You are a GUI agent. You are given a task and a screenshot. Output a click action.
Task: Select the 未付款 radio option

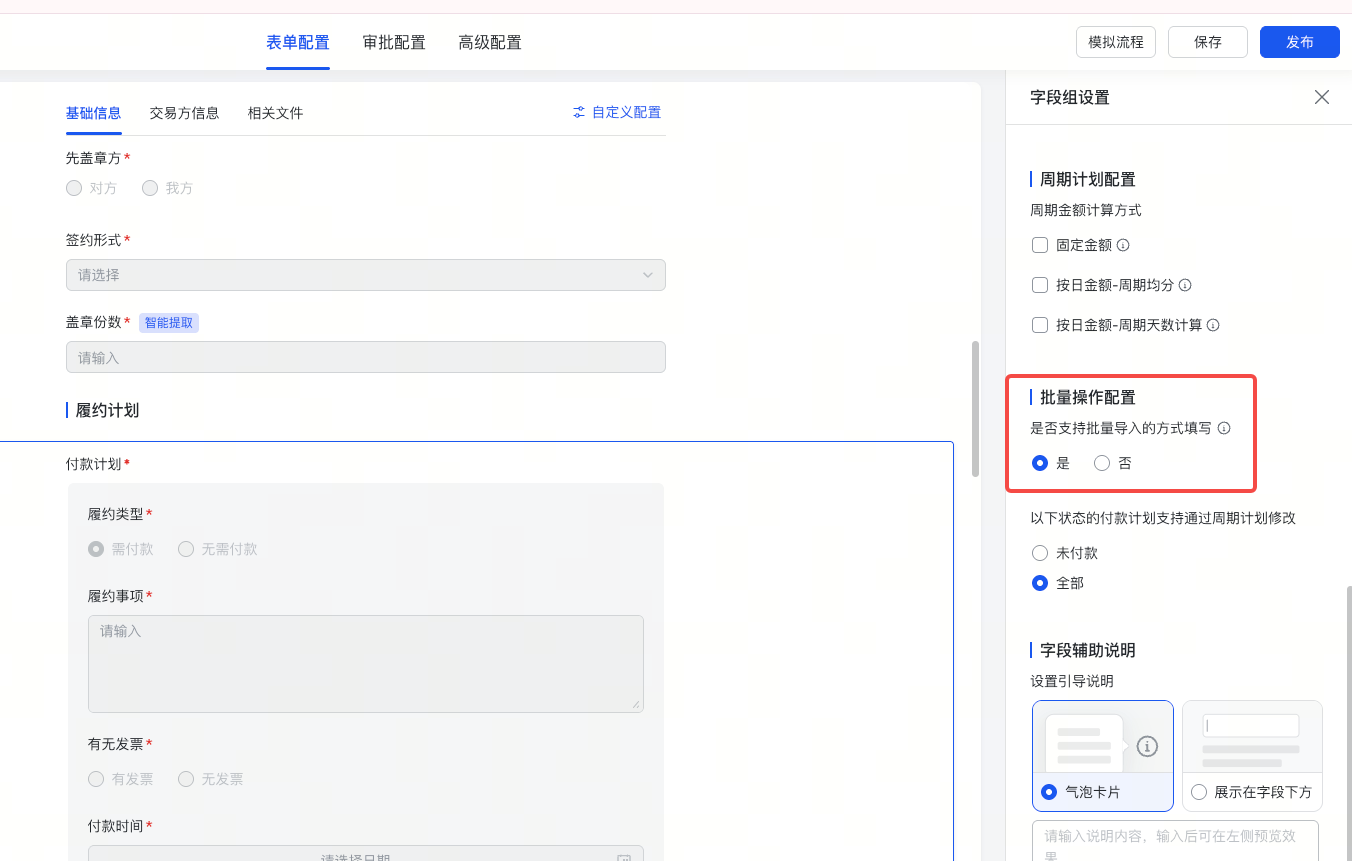tap(1039, 552)
